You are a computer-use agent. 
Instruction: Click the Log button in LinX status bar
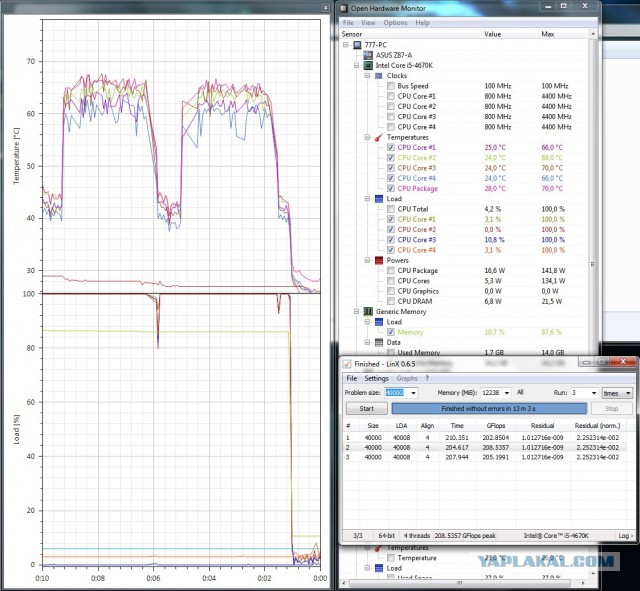625,535
